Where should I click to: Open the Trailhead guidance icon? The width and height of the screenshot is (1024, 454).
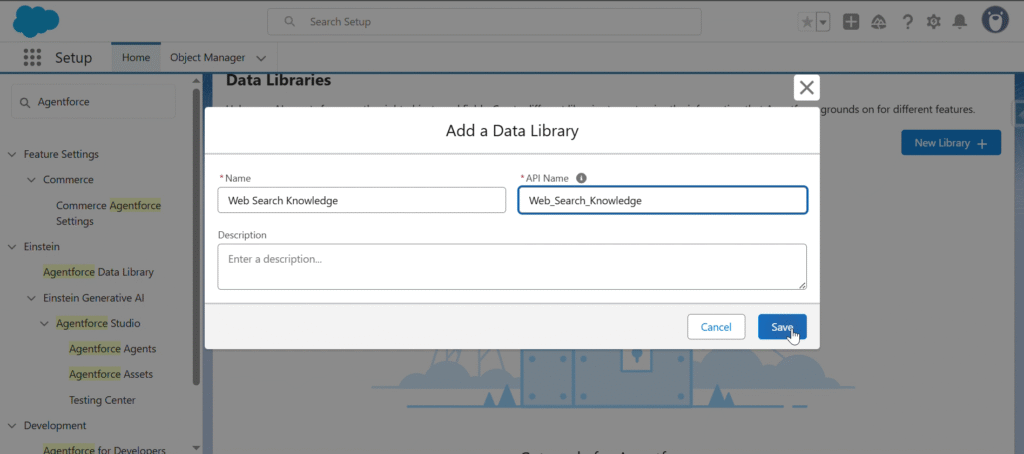(879, 22)
